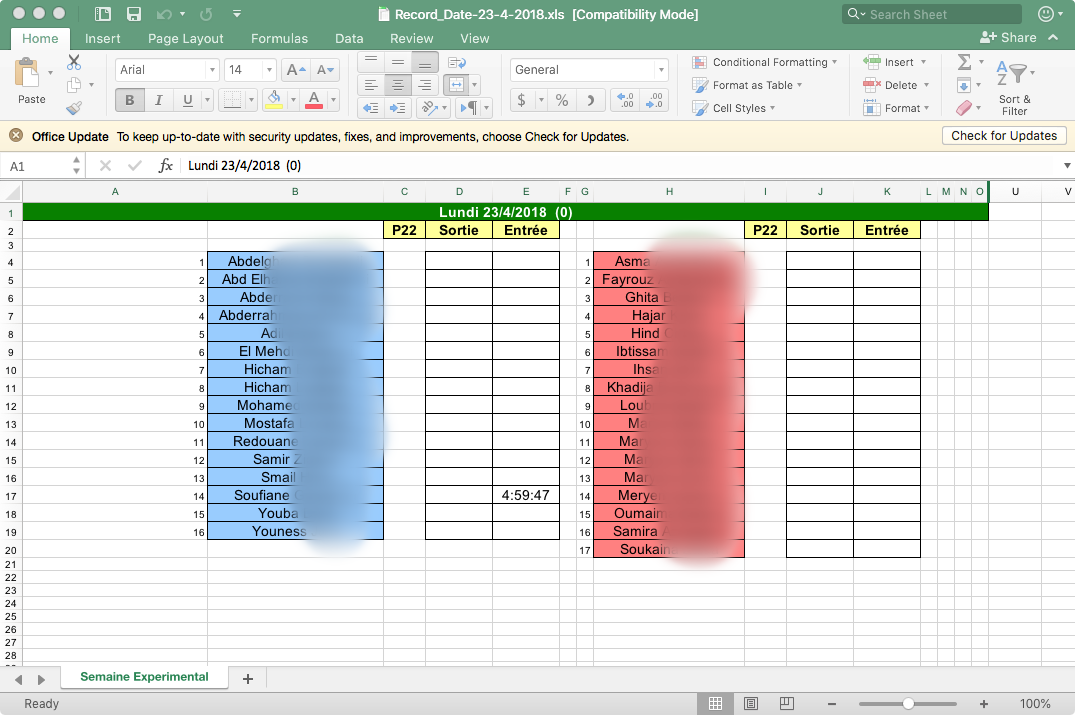Switch to Formulas tab

click(279, 38)
